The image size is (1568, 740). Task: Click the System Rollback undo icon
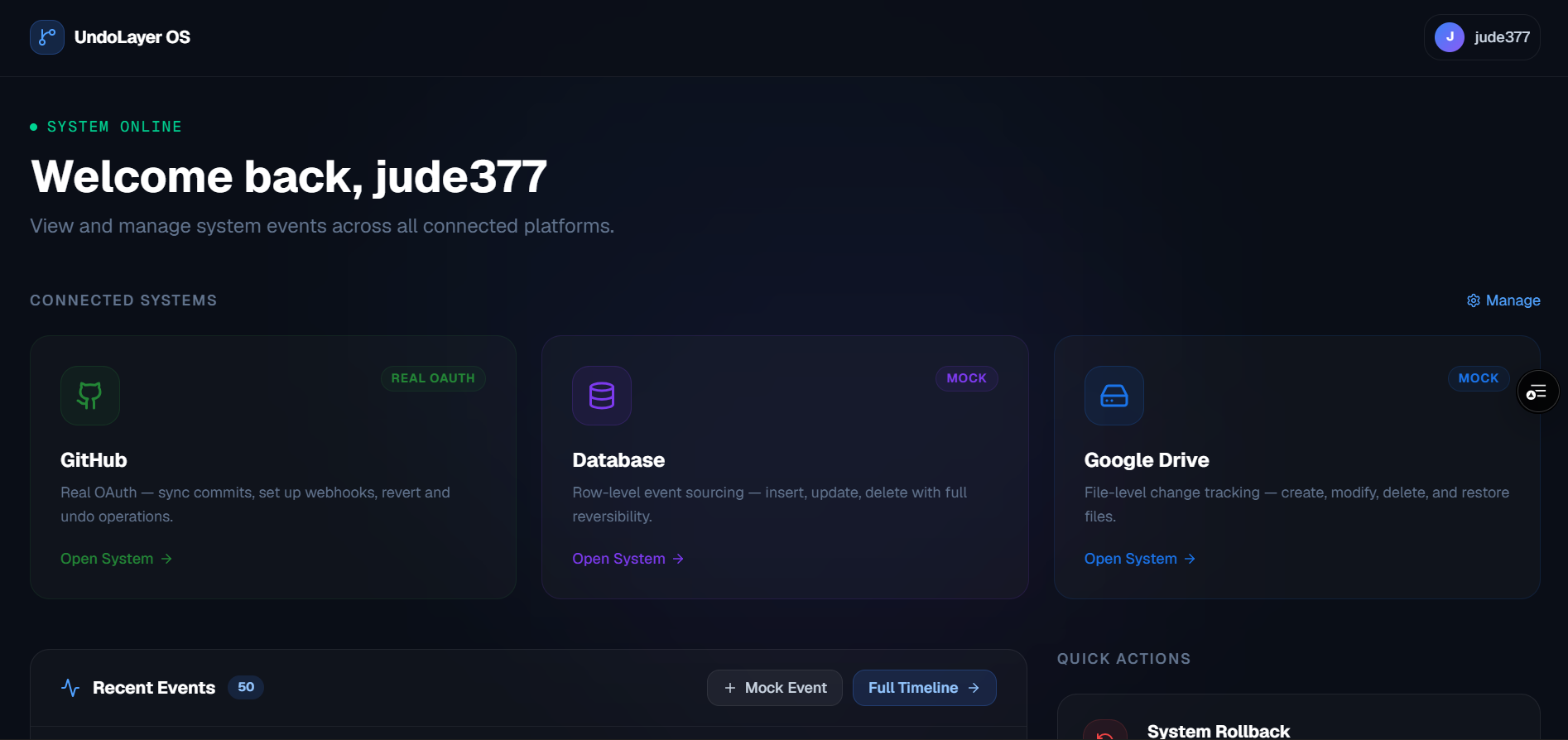point(1105,733)
